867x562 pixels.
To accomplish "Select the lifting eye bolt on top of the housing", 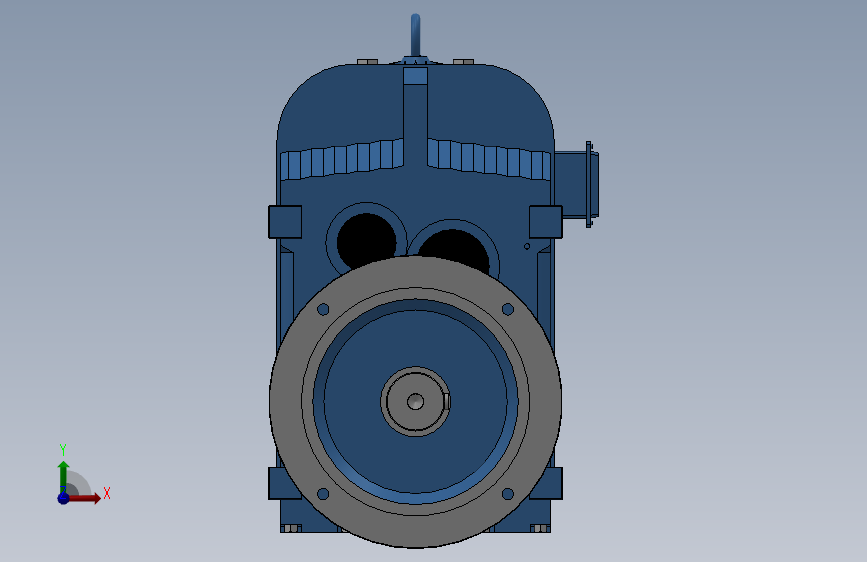I will tap(415, 35).
